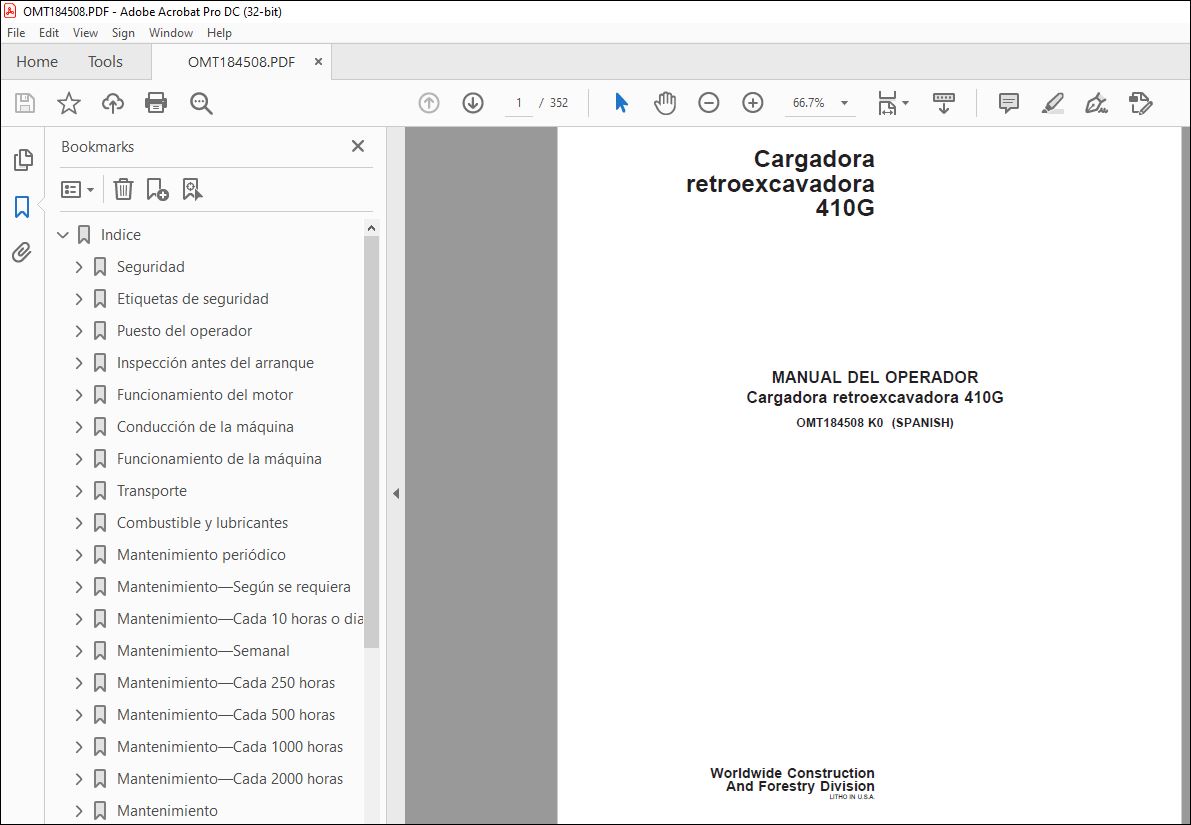Select Mantenimiento—Cada 10 horas bookmark
The width and height of the screenshot is (1191, 825).
(x=240, y=619)
